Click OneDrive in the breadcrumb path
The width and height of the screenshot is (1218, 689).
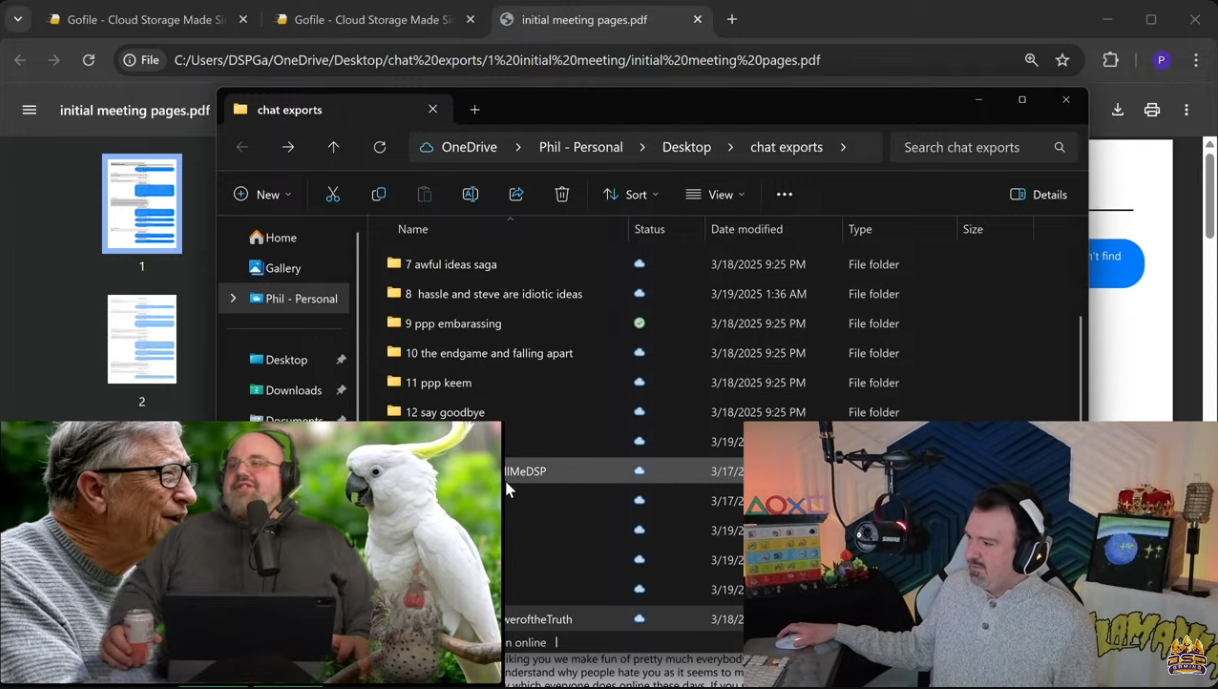click(469, 147)
